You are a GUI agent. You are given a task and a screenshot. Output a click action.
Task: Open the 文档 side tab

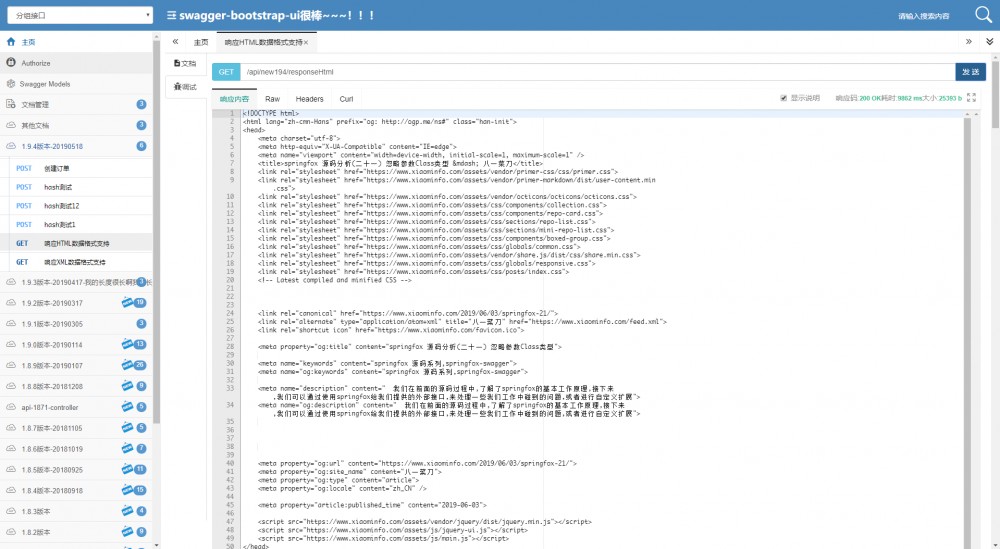(185, 63)
